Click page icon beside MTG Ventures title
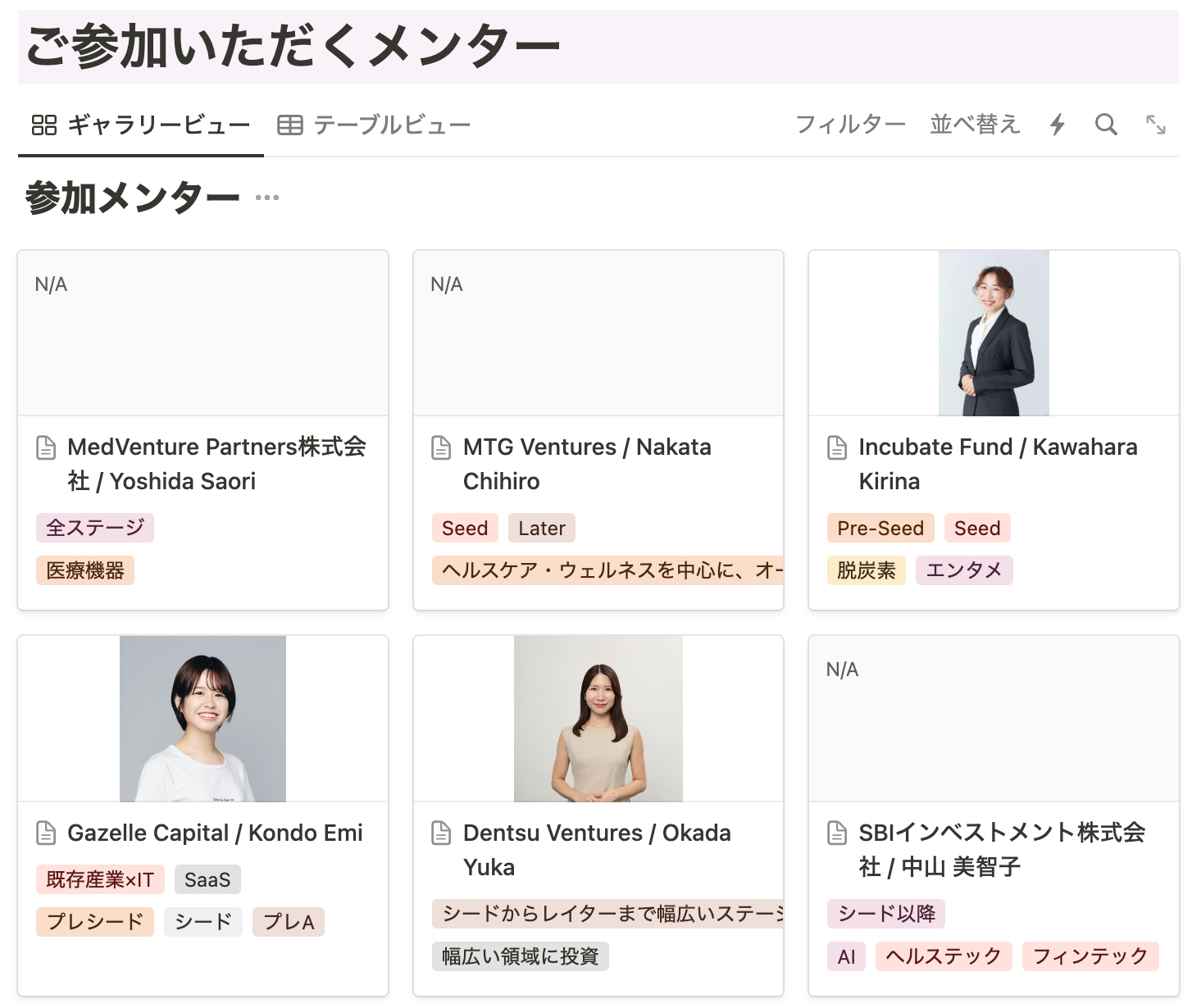Screen dimensions: 1192x1008 coord(442,447)
